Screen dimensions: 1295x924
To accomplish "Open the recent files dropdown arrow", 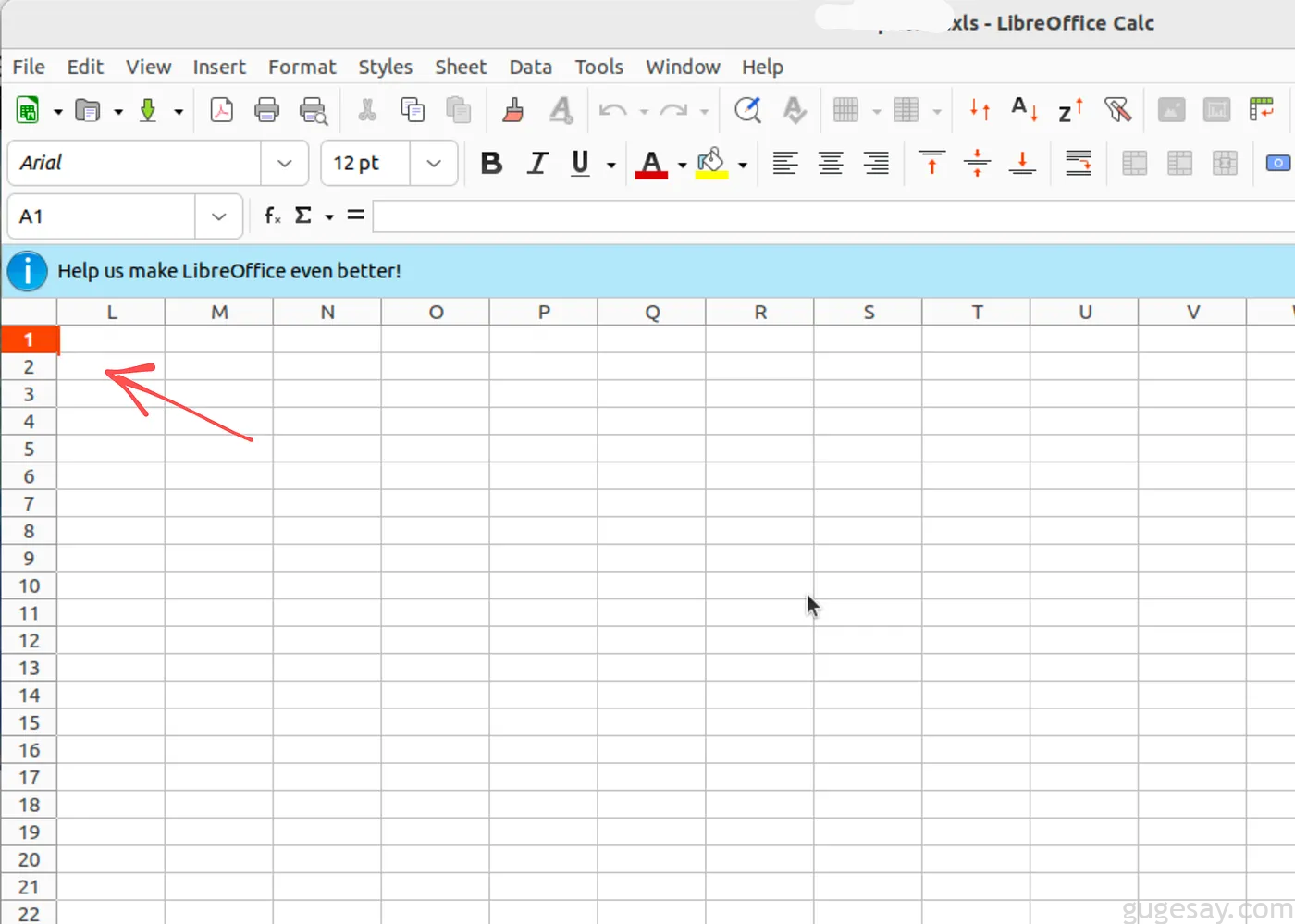I will [x=118, y=112].
